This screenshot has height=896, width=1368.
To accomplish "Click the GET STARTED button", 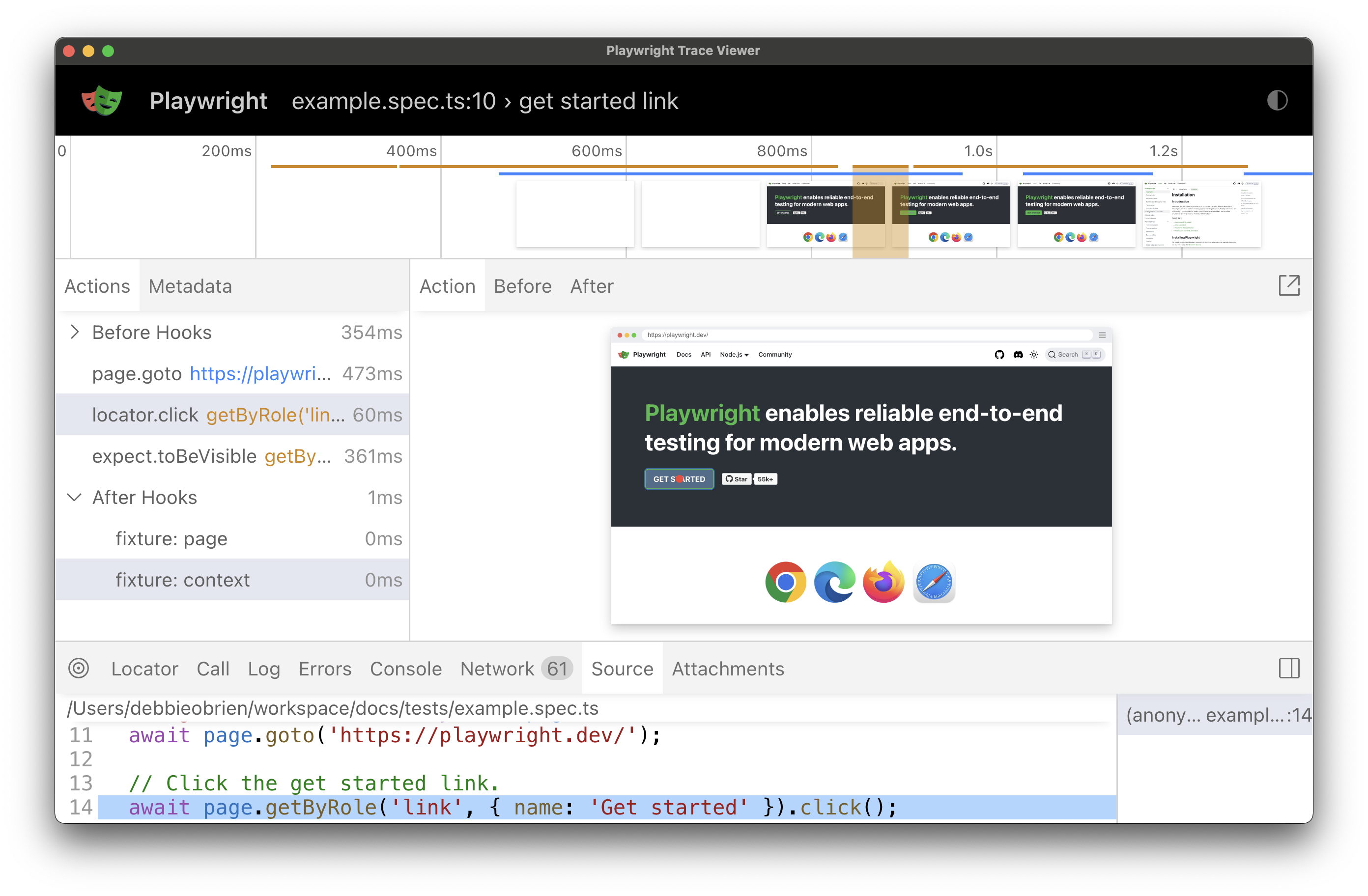I will (x=679, y=479).
